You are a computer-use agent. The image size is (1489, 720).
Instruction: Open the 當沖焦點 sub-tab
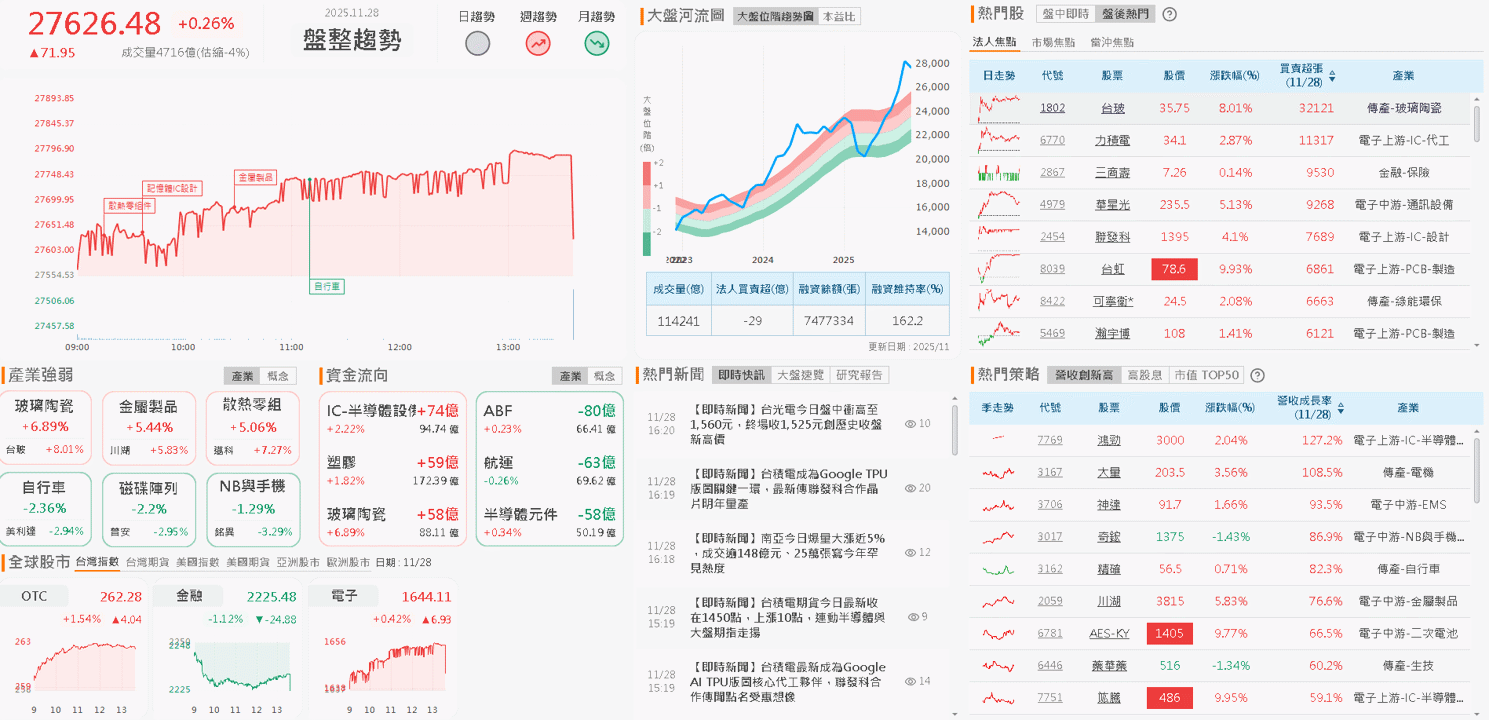pos(1112,42)
